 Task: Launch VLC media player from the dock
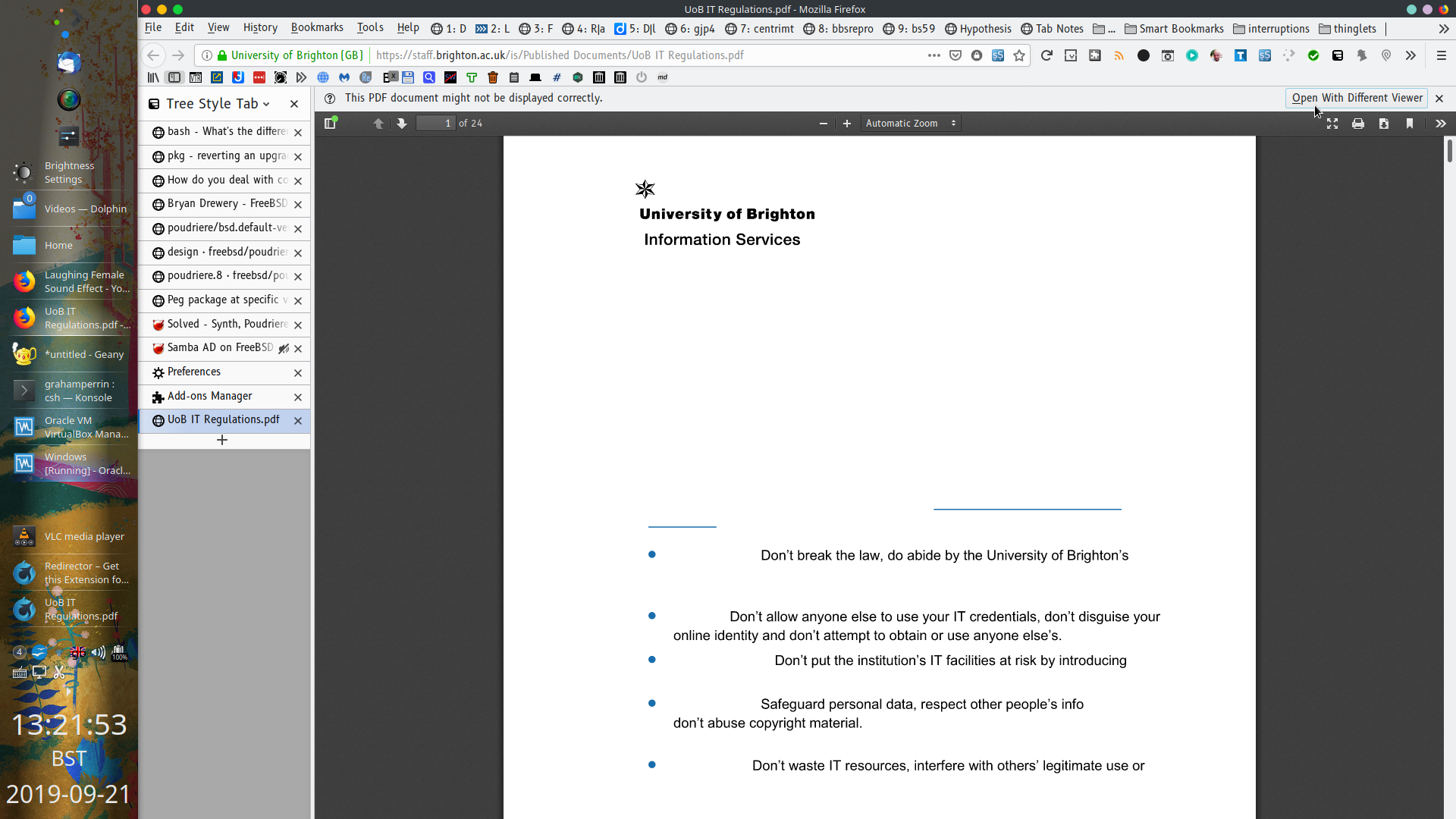24,536
